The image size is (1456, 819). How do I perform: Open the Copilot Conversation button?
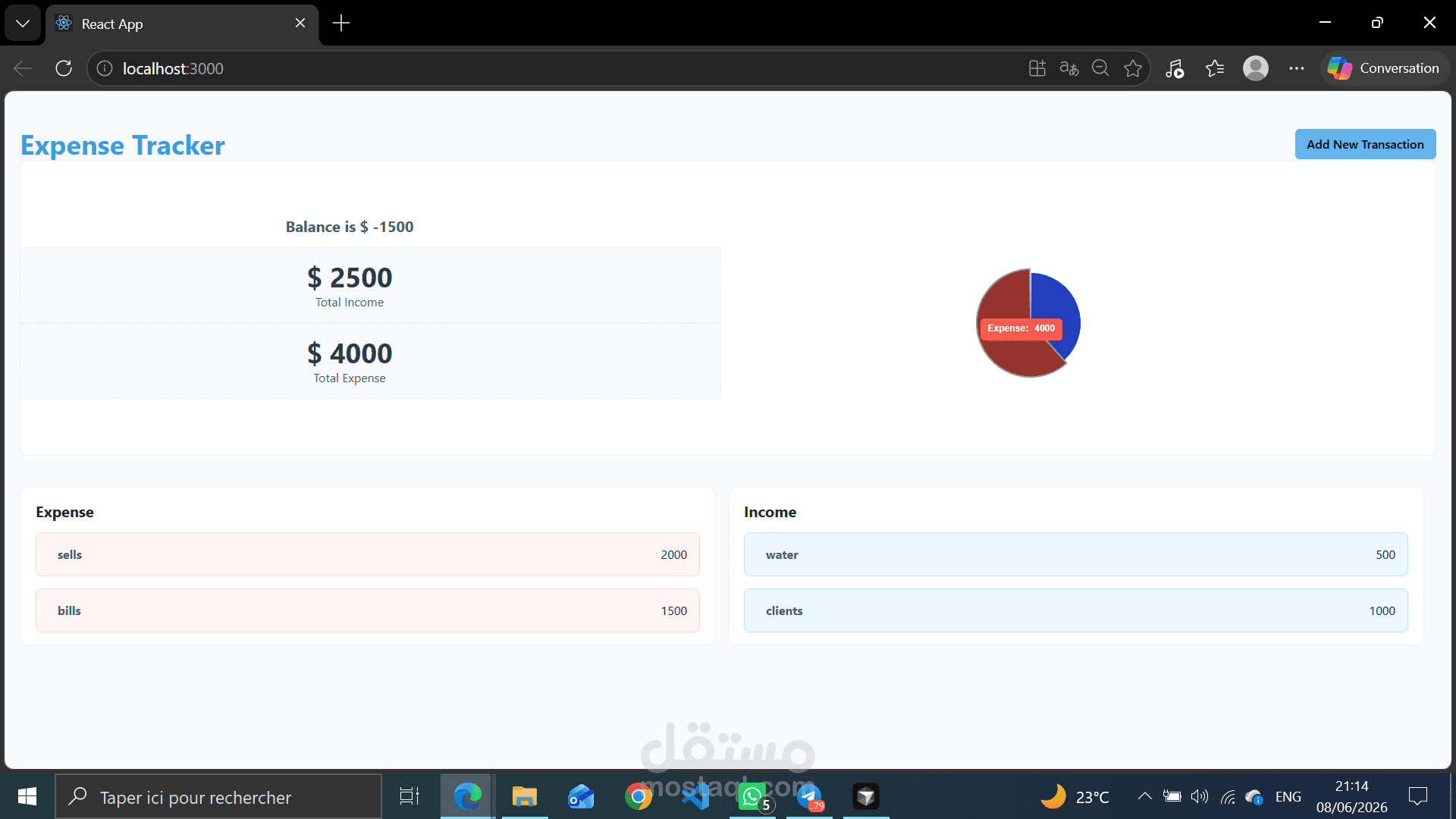point(1384,68)
